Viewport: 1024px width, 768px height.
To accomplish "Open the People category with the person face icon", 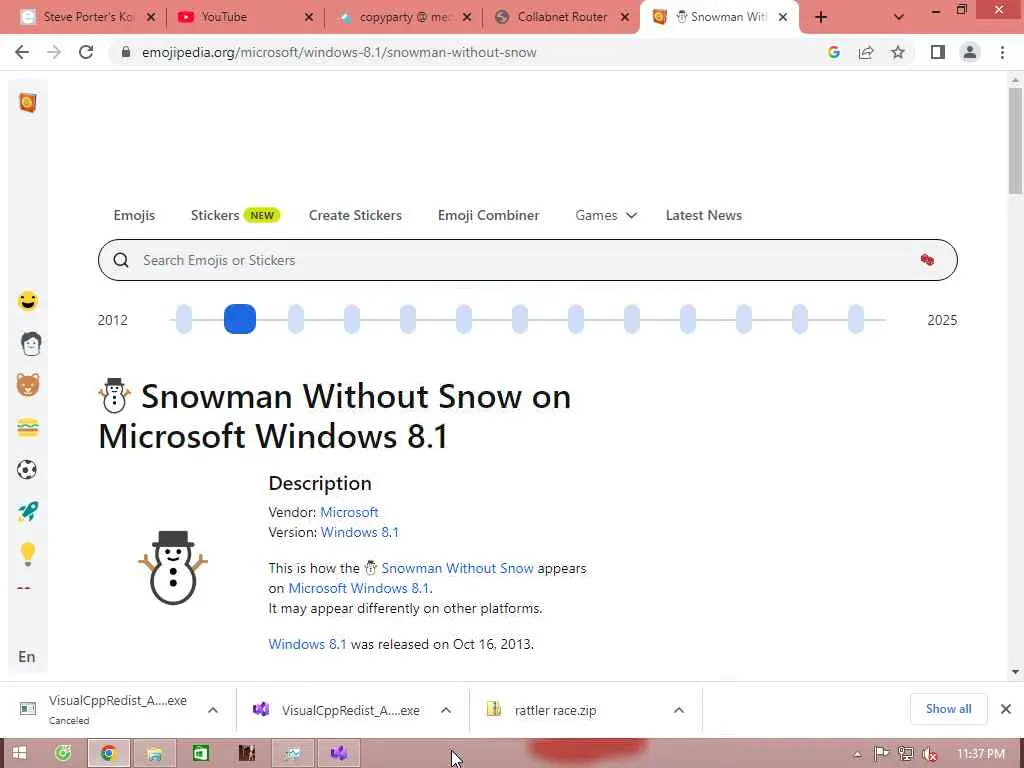I will [x=31, y=343].
